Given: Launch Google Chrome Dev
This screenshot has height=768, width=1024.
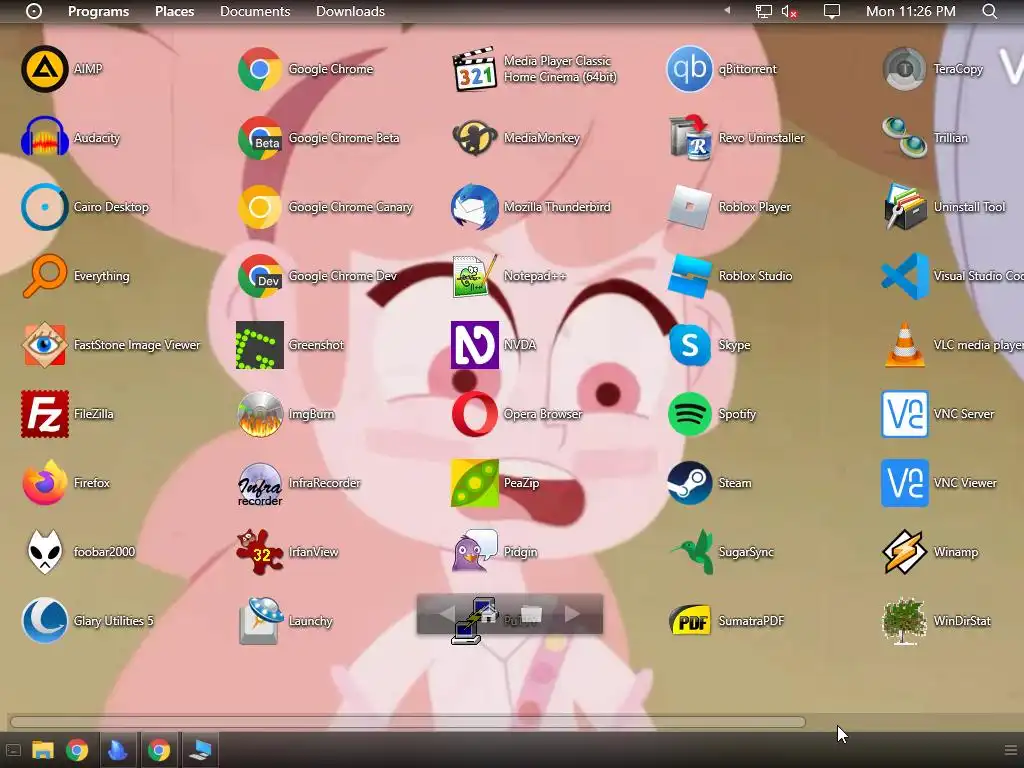Looking at the screenshot, I should coord(259,276).
